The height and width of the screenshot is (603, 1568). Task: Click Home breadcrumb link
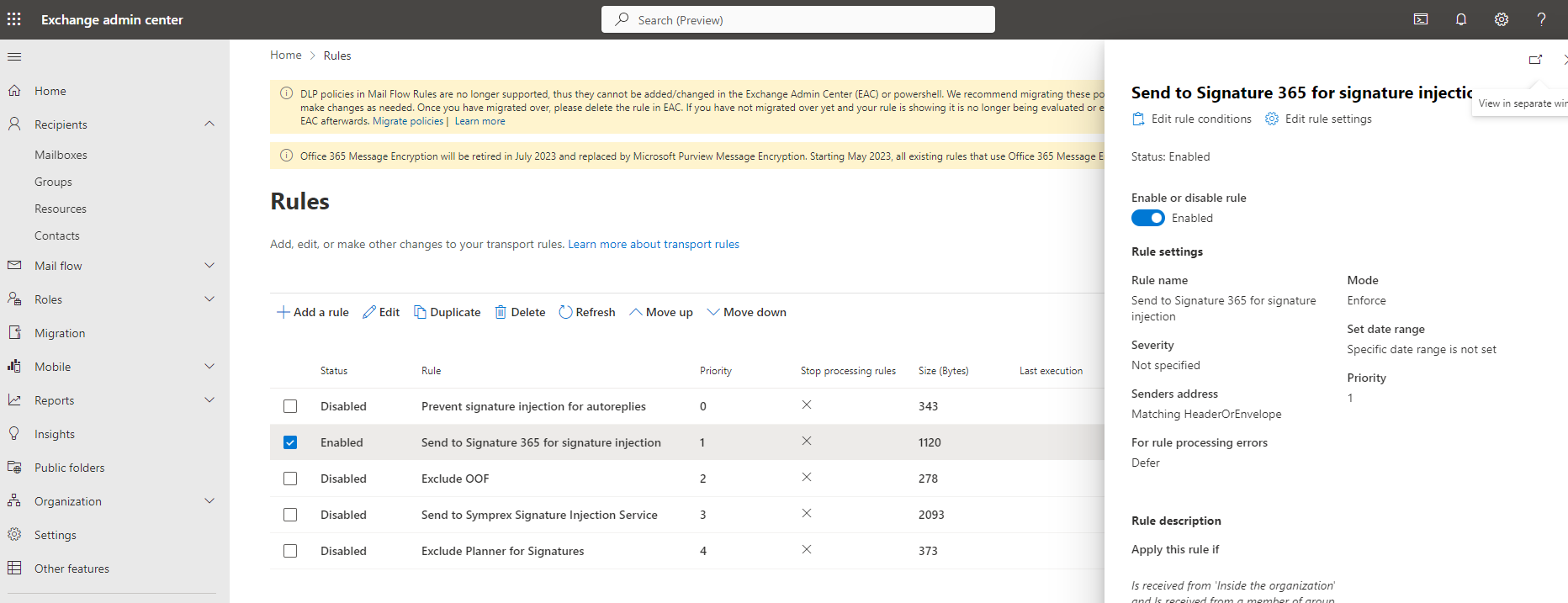click(x=286, y=55)
